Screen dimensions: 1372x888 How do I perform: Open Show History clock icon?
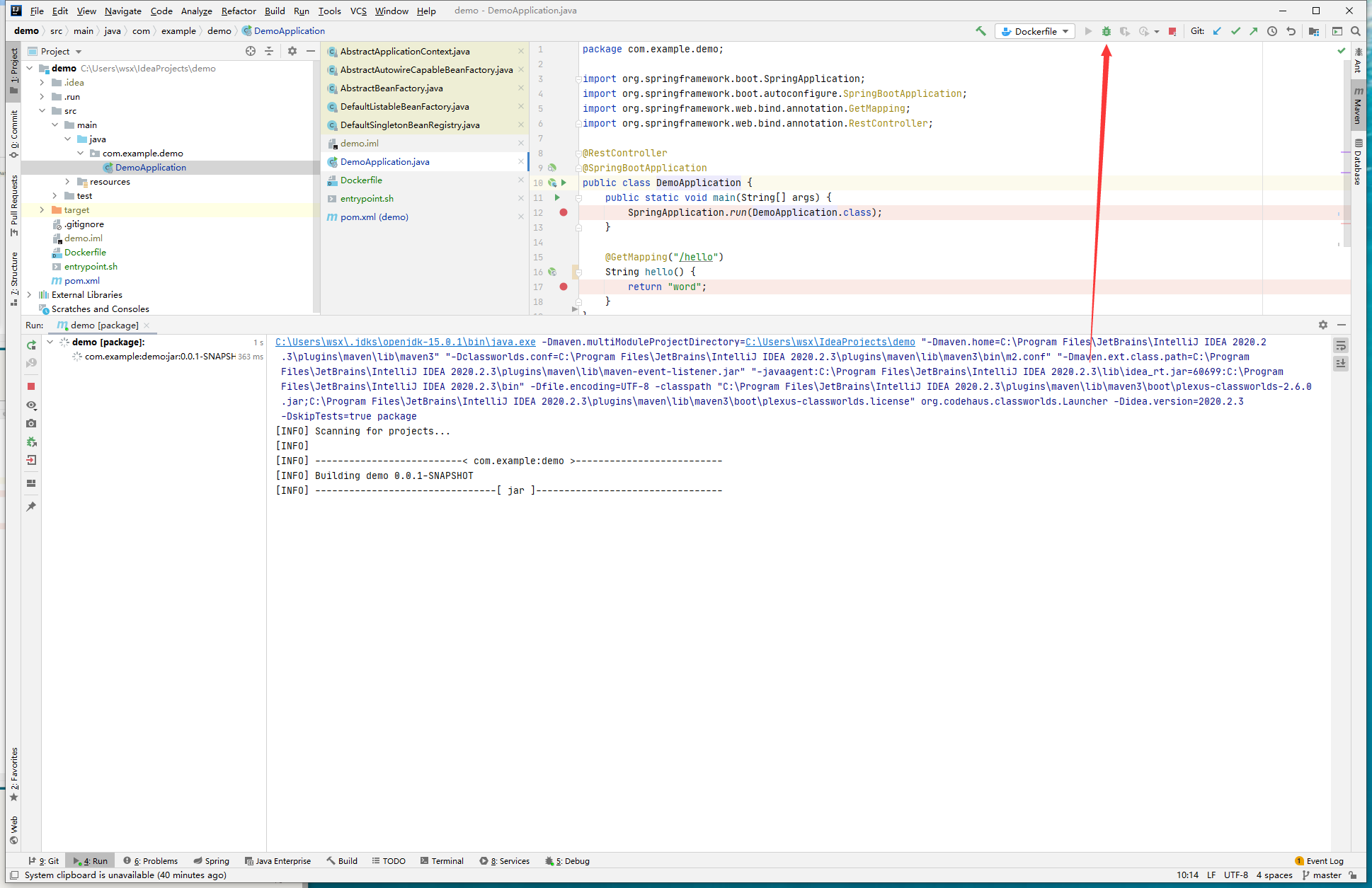(x=1272, y=31)
